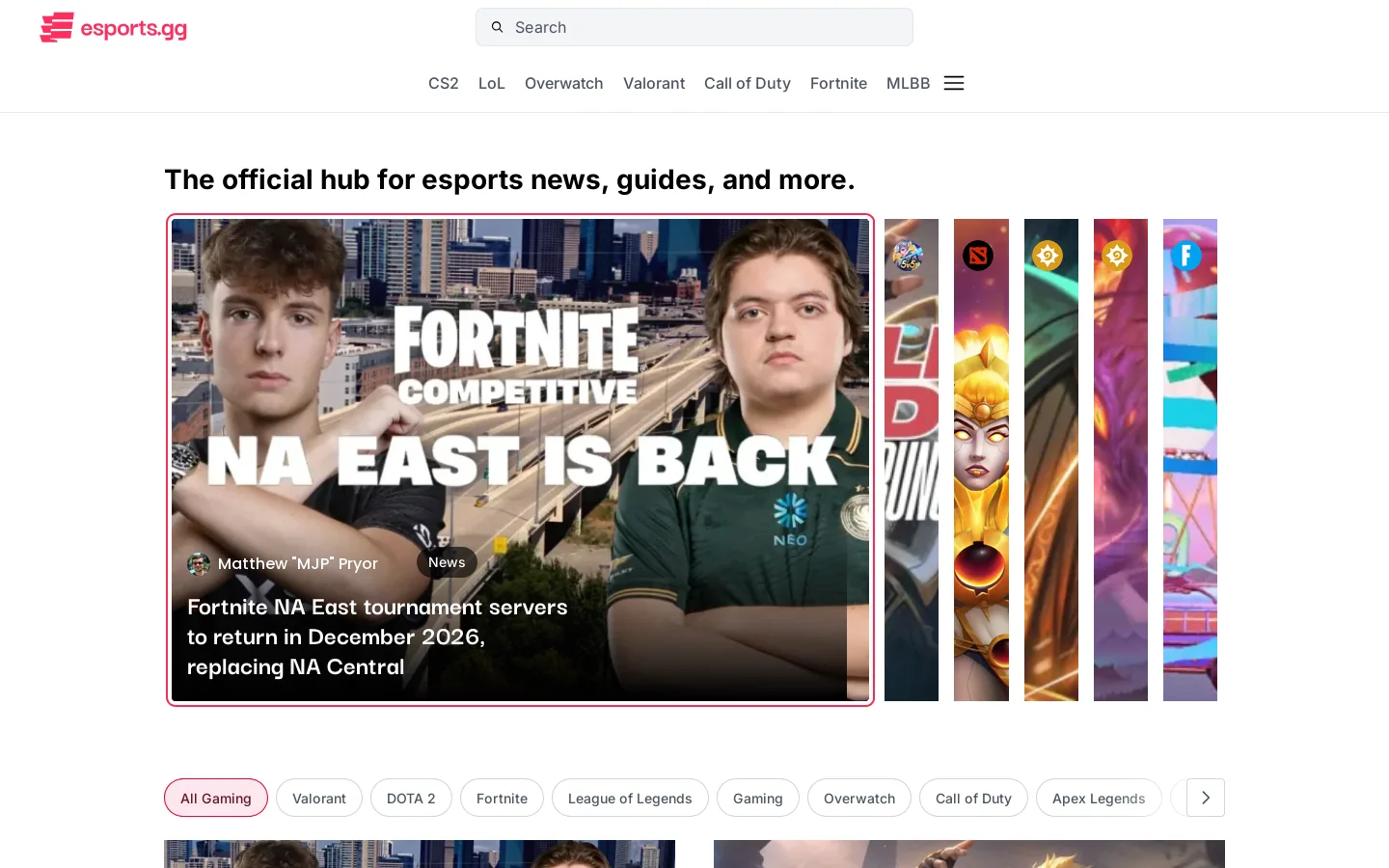Viewport: 1389px width, 868px height.
Task: Go to Overwatch in top navigation
Action: (564, 83)
